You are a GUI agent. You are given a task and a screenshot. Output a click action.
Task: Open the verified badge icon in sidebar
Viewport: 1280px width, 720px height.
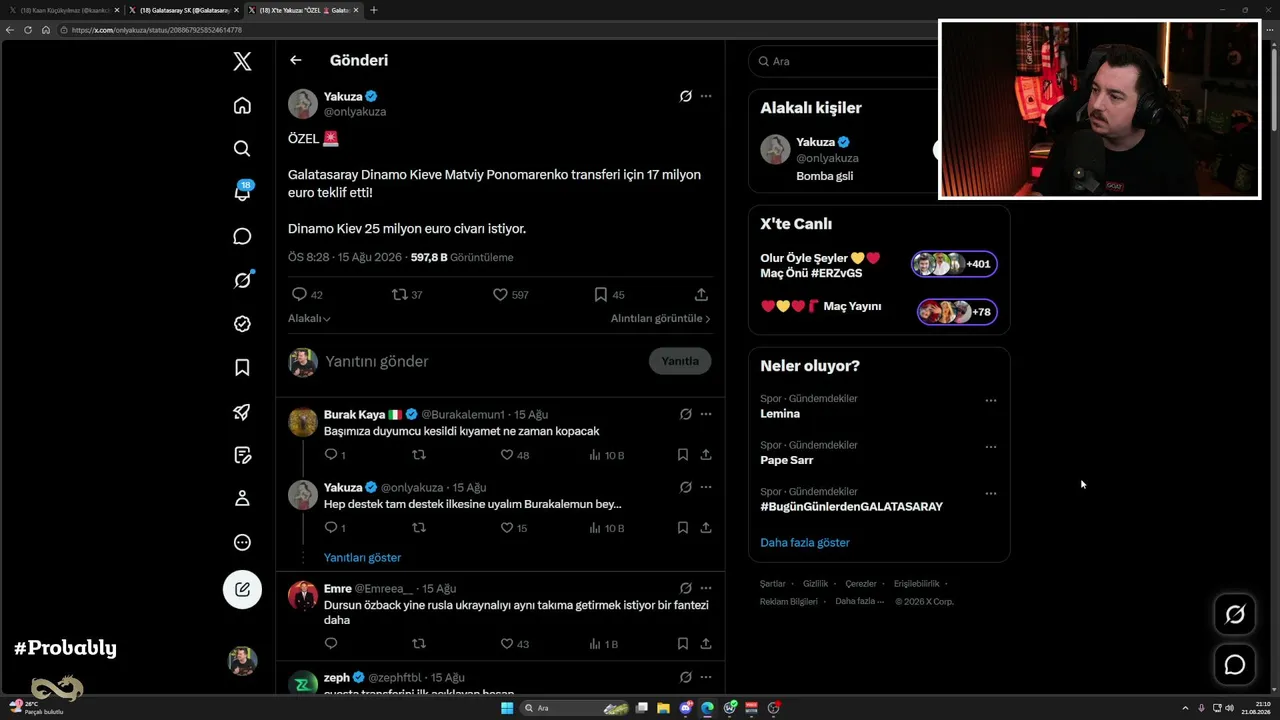pos(242,324)
